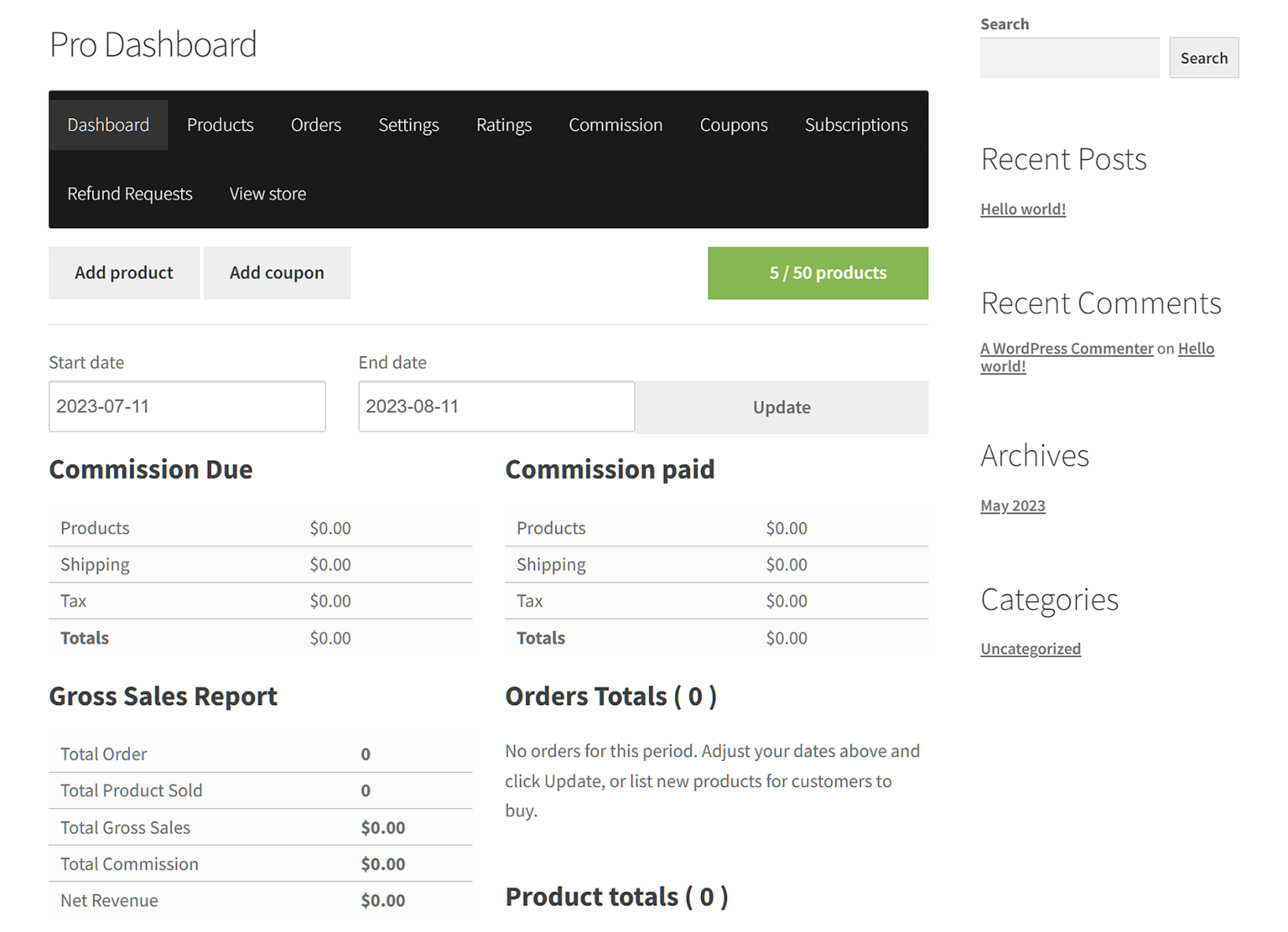Go to the Subscriptions page

(855, 124)
